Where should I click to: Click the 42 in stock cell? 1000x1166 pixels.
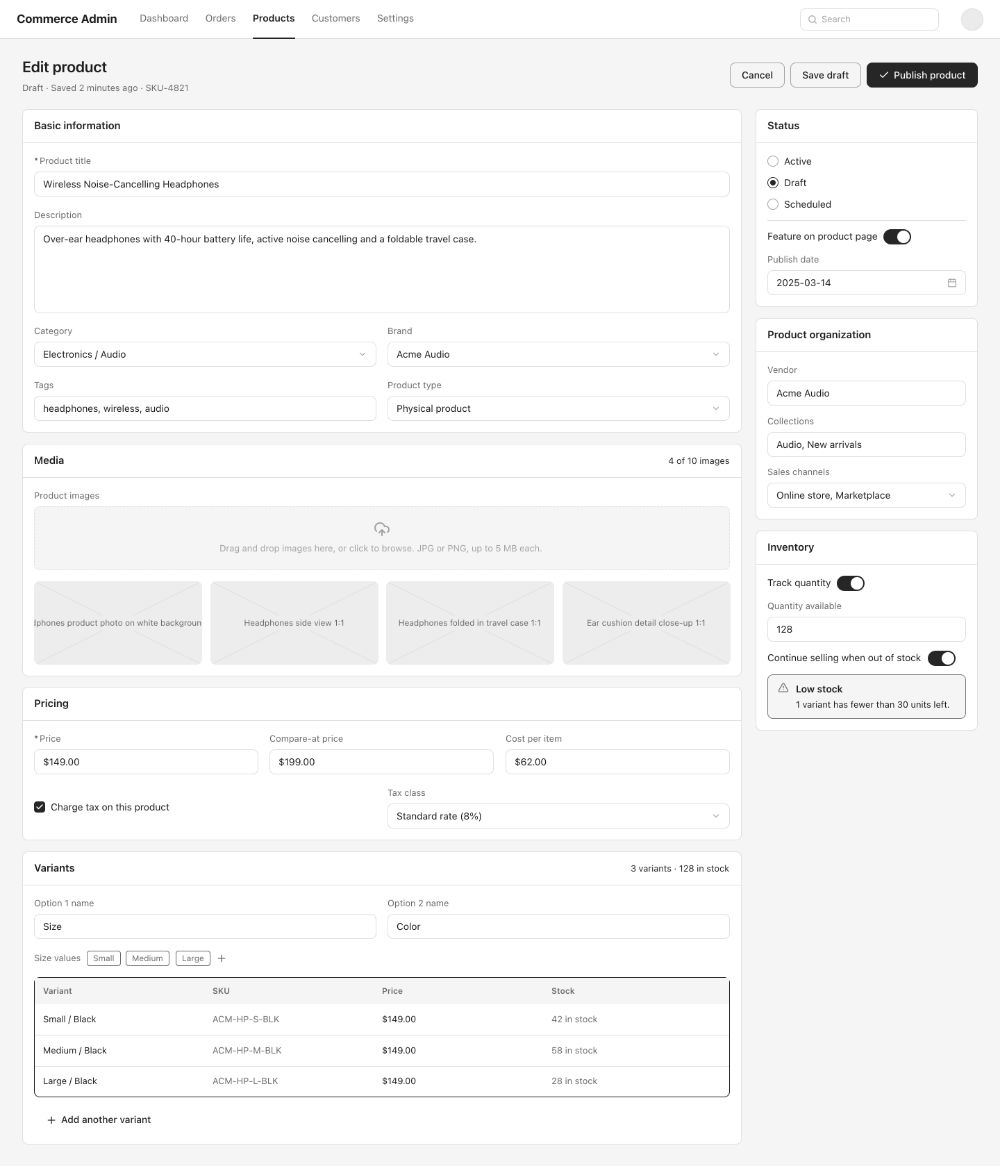coord(574,1020)
